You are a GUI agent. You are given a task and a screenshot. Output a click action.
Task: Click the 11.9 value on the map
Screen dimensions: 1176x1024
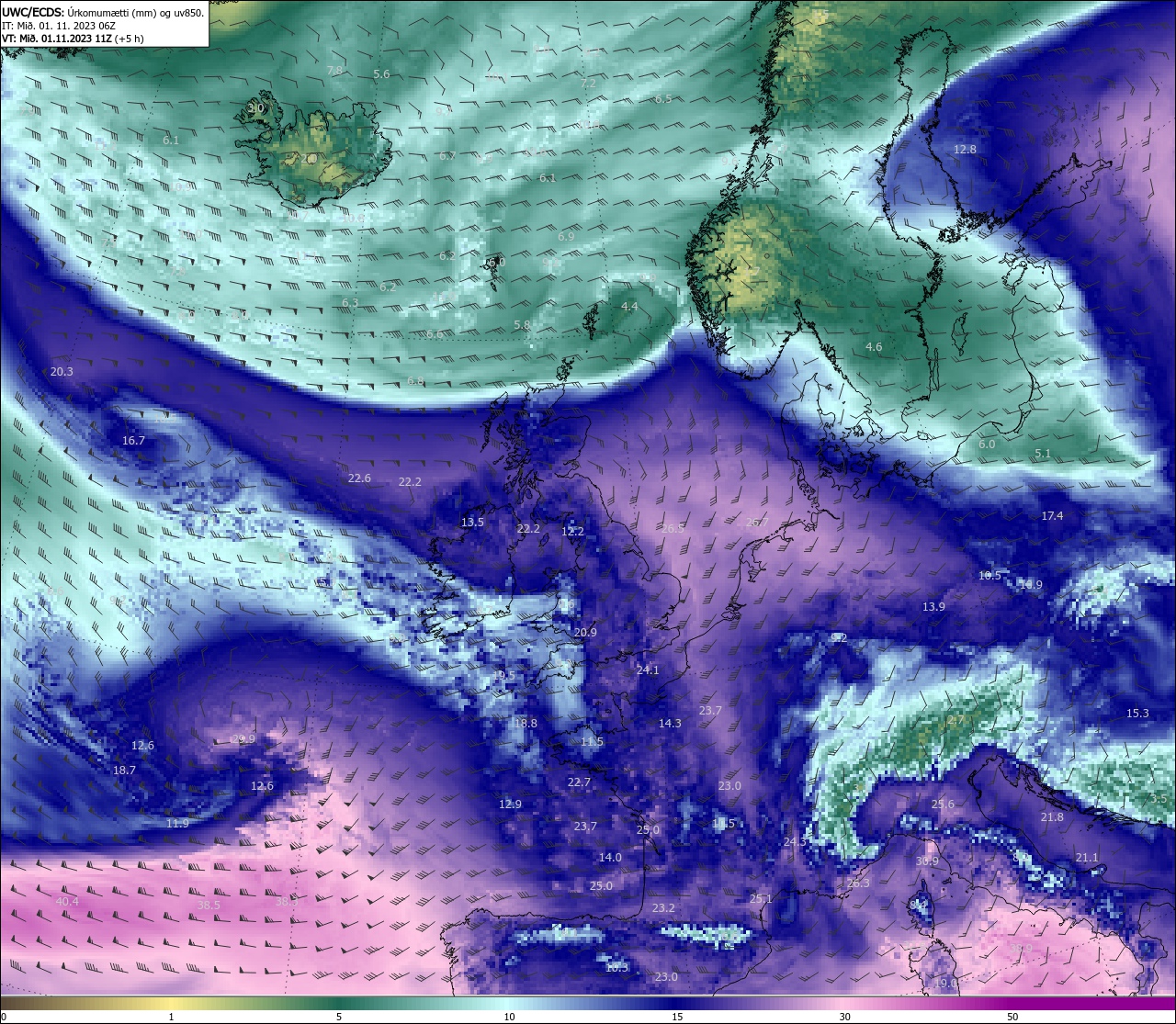click(x=177, y=824)
